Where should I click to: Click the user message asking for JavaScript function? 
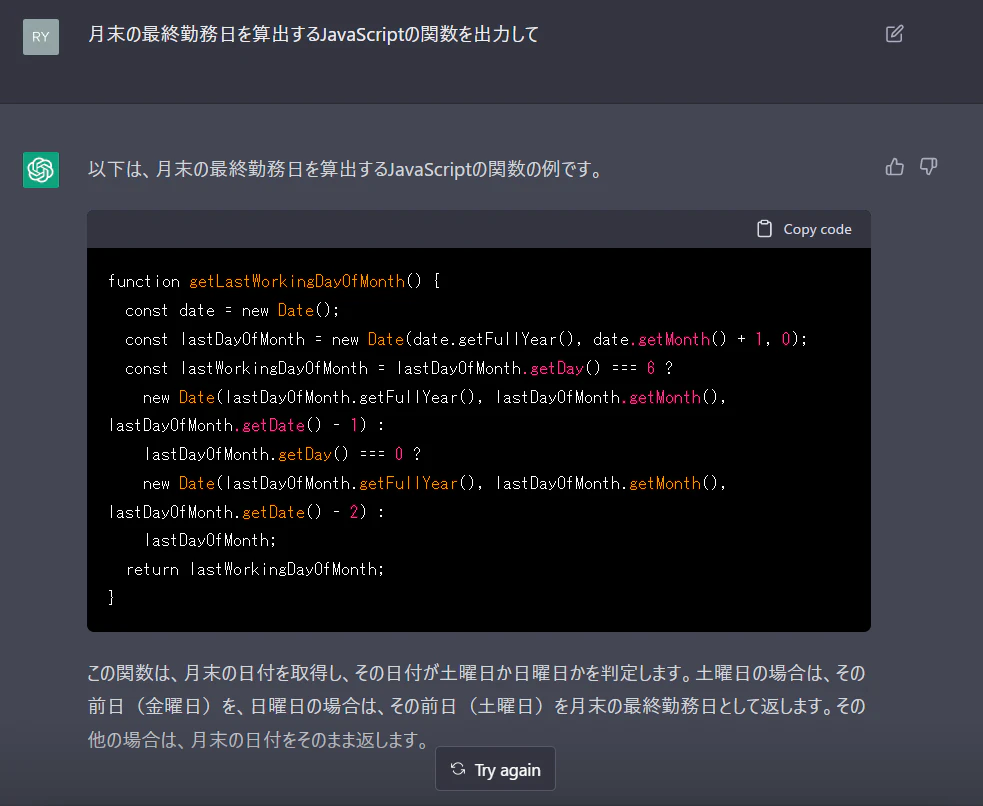[x=313, y=34]
